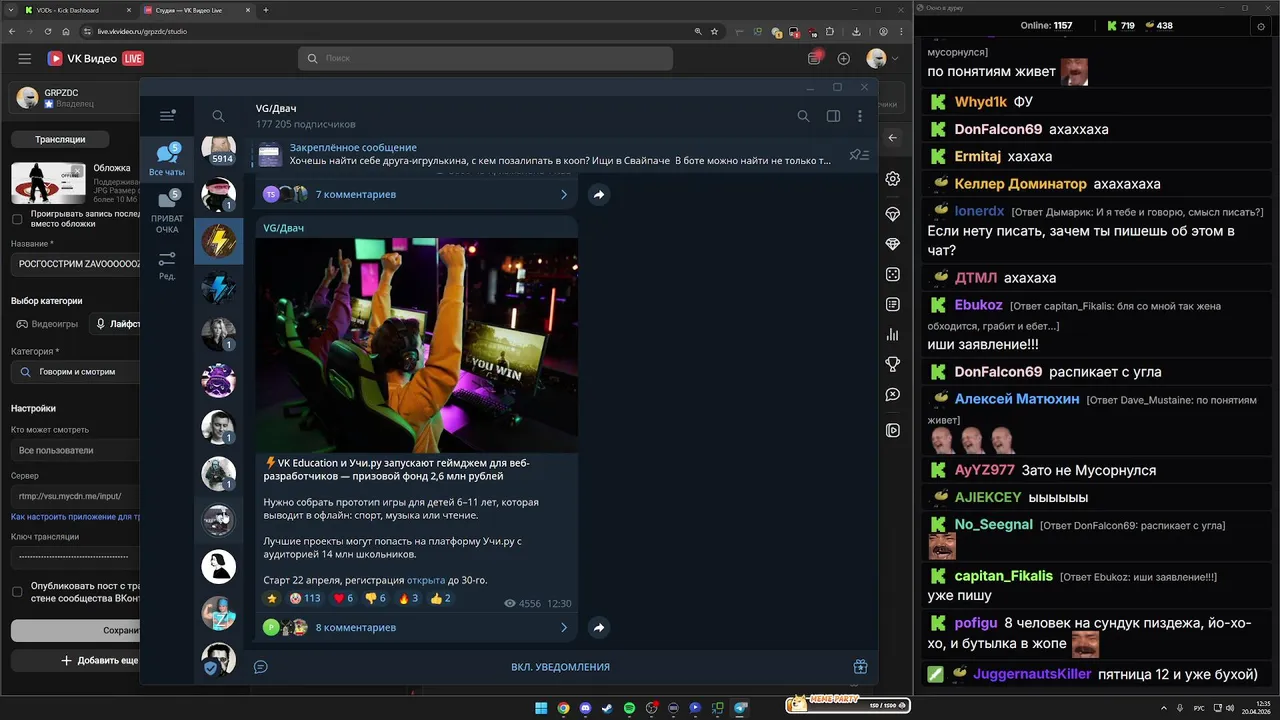This screenshot has height=720, width=1280.
Task: Open VK Видео notifications icon with red badge
Action: coord(815,58)
